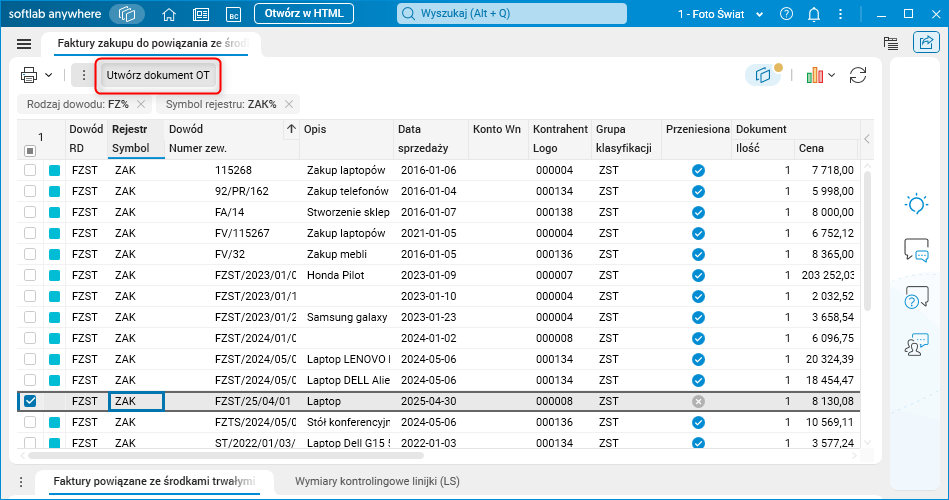
Task: Uncheck the FZST/25/04/01 Laptop row
Action: tap(30, 401)
